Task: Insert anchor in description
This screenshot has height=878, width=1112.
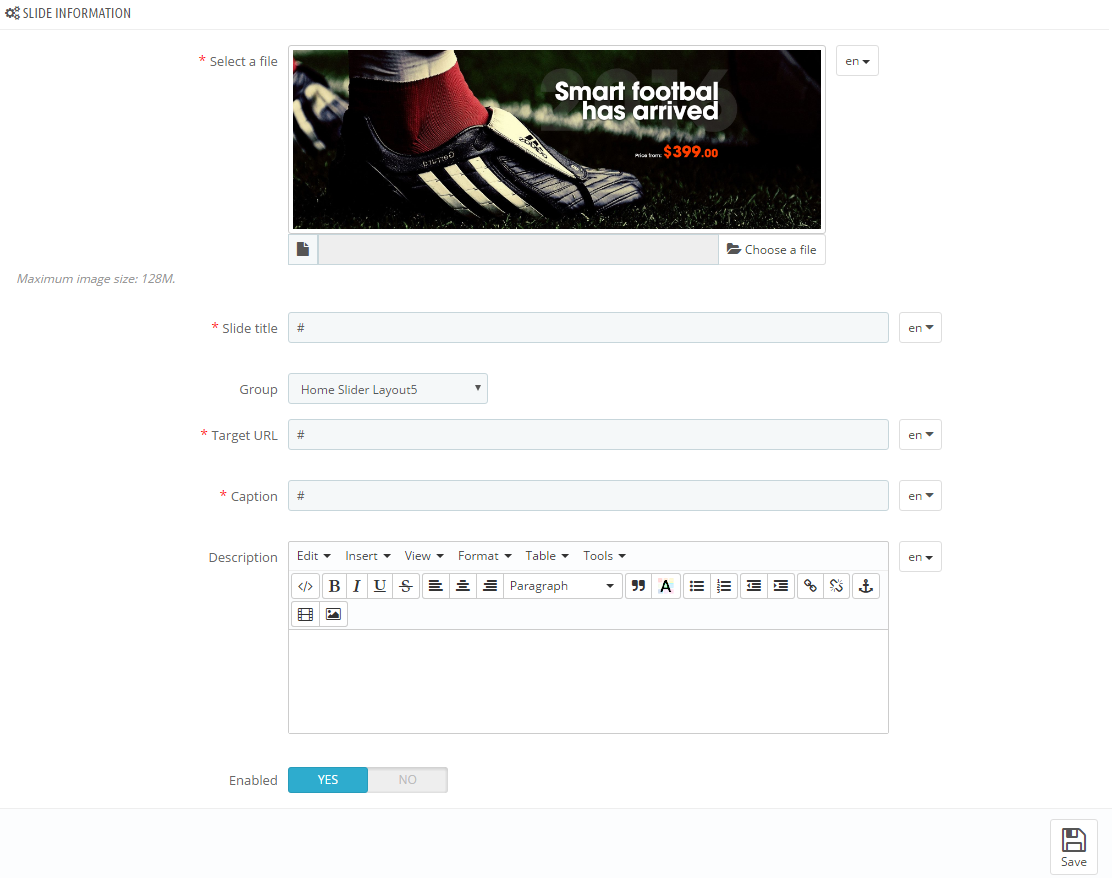Action: [866, 586]
